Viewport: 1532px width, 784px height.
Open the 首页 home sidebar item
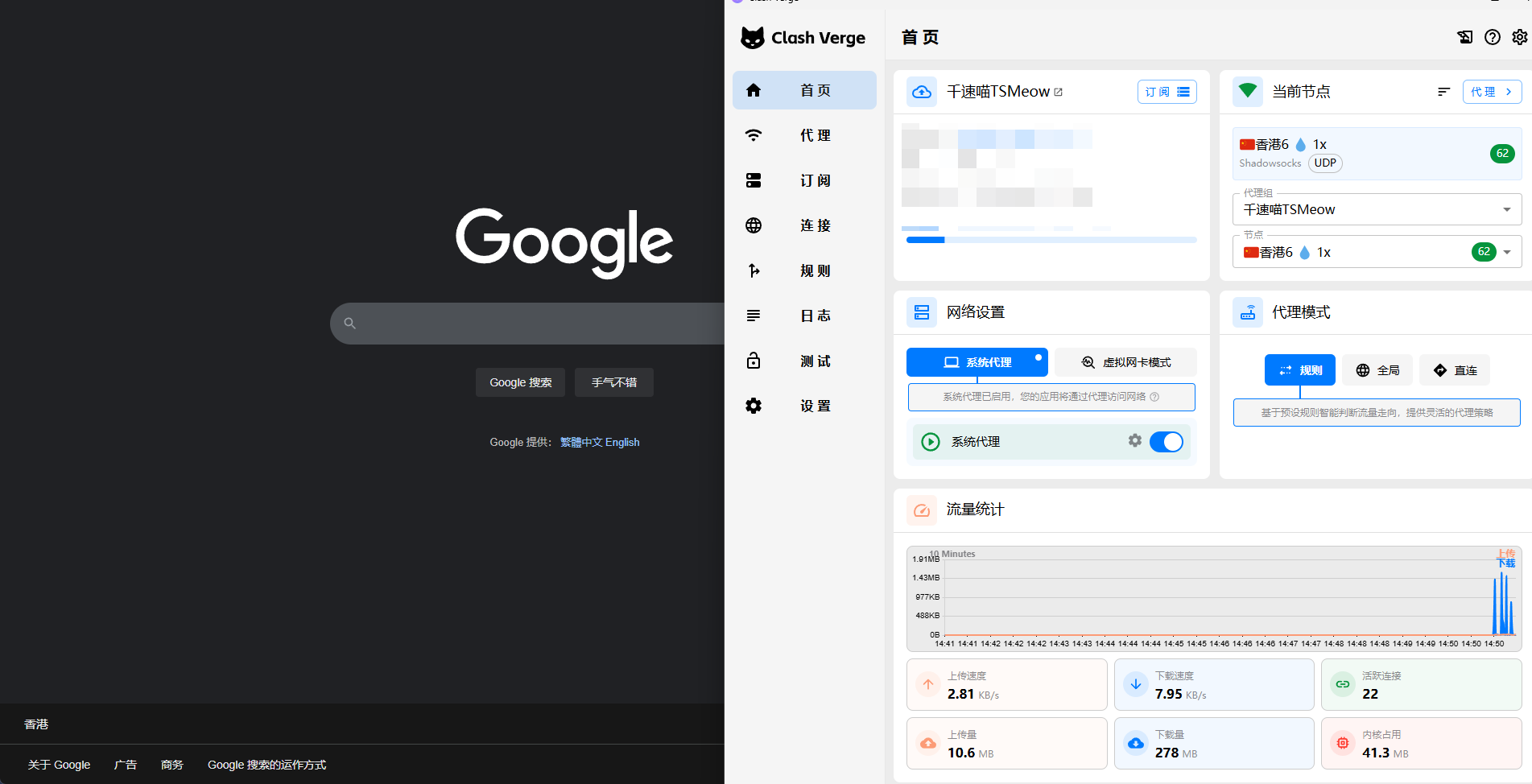pyautogui.click(x=804, y=90)
